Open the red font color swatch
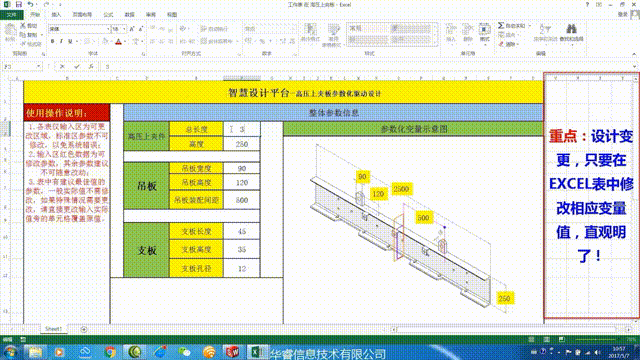Screen dimensions: 640x360 [x=118, y=41]
